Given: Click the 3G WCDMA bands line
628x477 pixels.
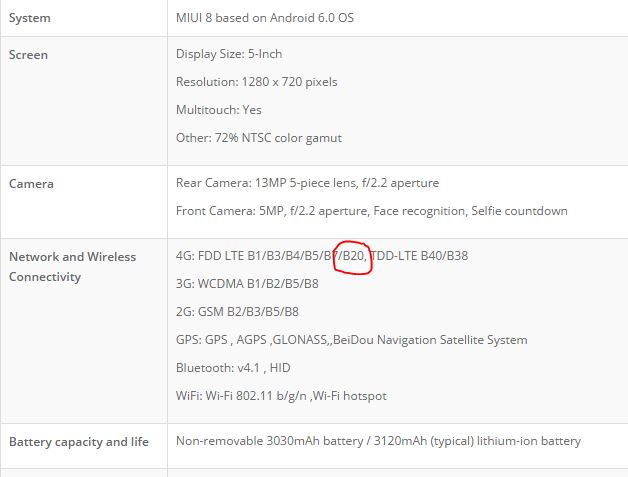Looking at the screenshot, I should [247, 284].
